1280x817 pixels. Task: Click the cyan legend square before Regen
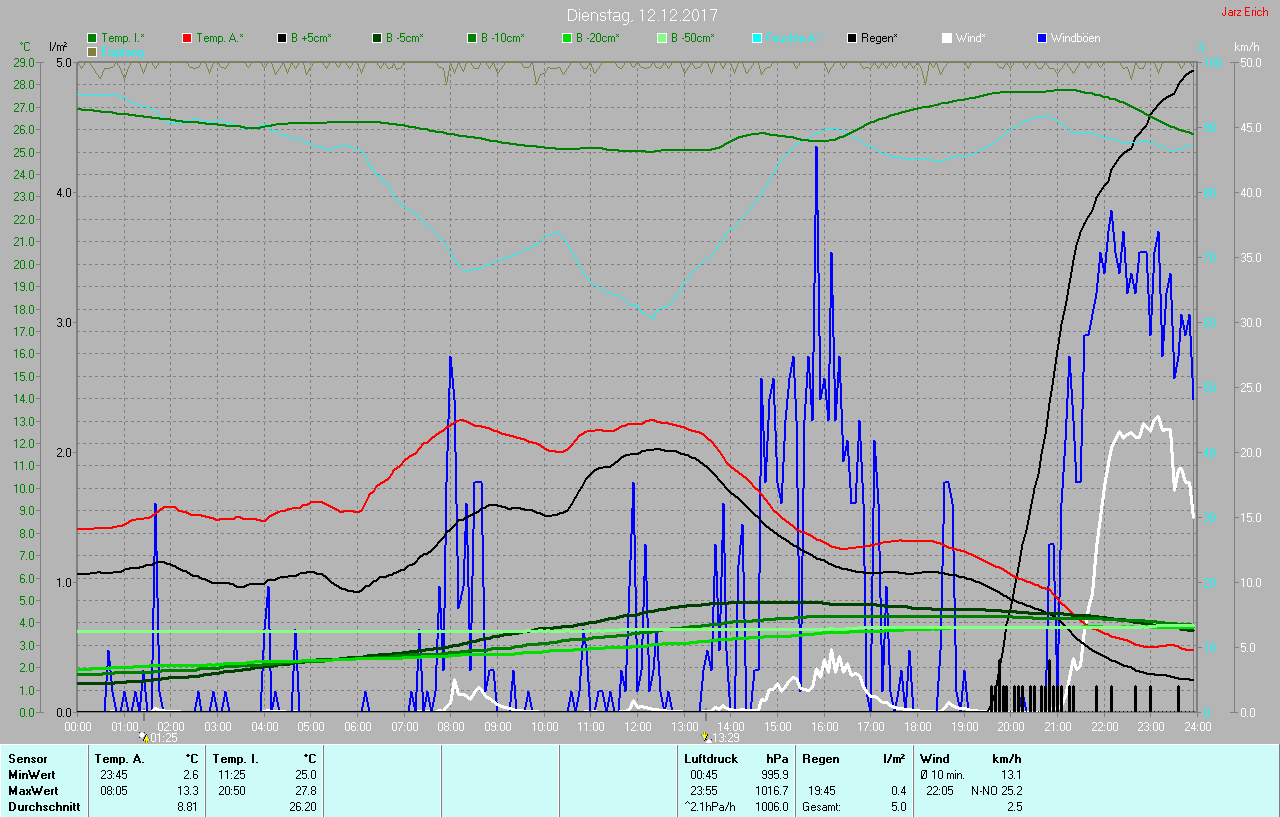pos(757,38)
